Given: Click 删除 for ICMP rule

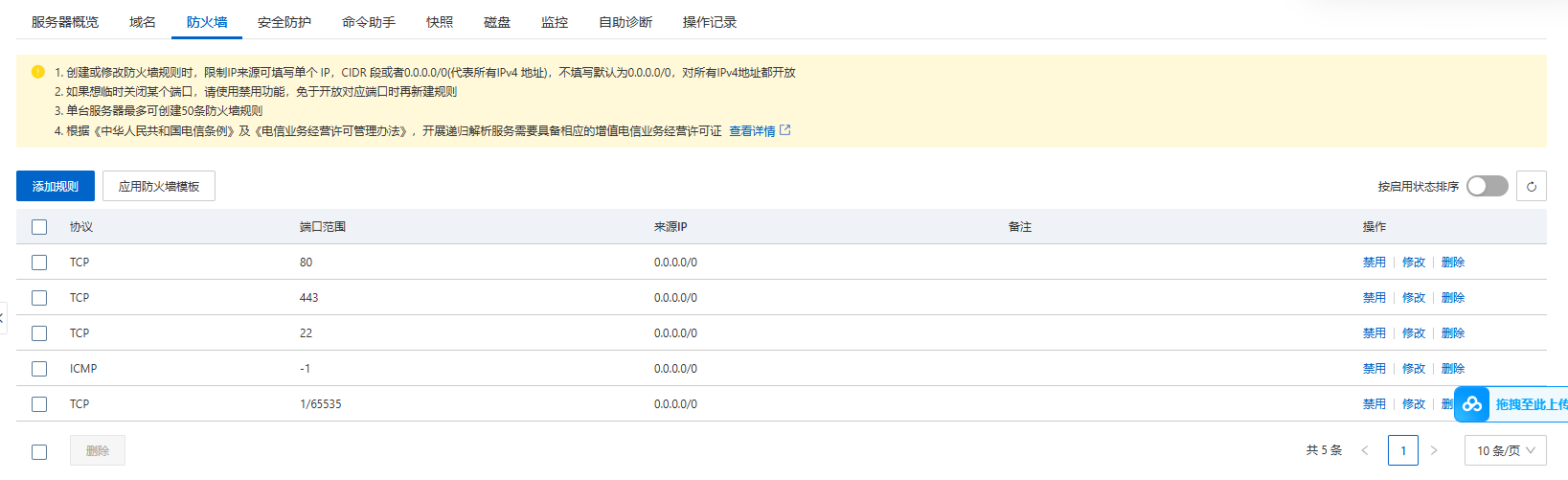Looking at the screenshot, I should click(x=1453, y=369).
